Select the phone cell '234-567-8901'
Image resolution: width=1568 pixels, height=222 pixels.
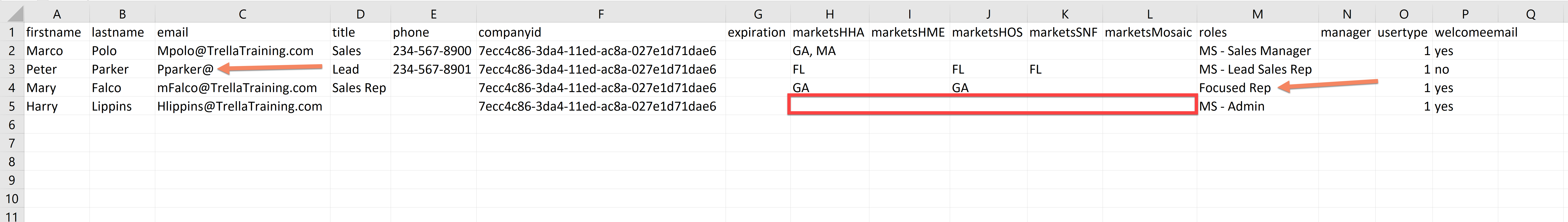pyautogui.click(x=433, y=69)
